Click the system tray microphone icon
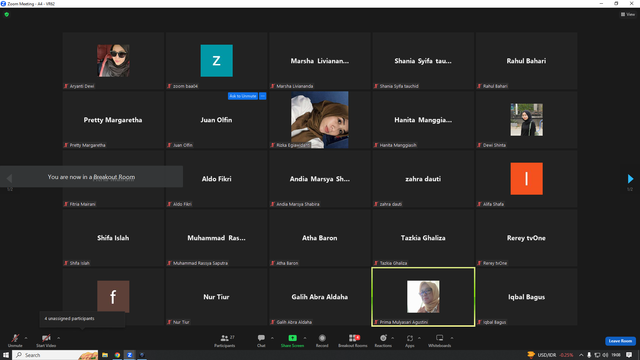This screenshot has height=360, width=640. point(589,355)
